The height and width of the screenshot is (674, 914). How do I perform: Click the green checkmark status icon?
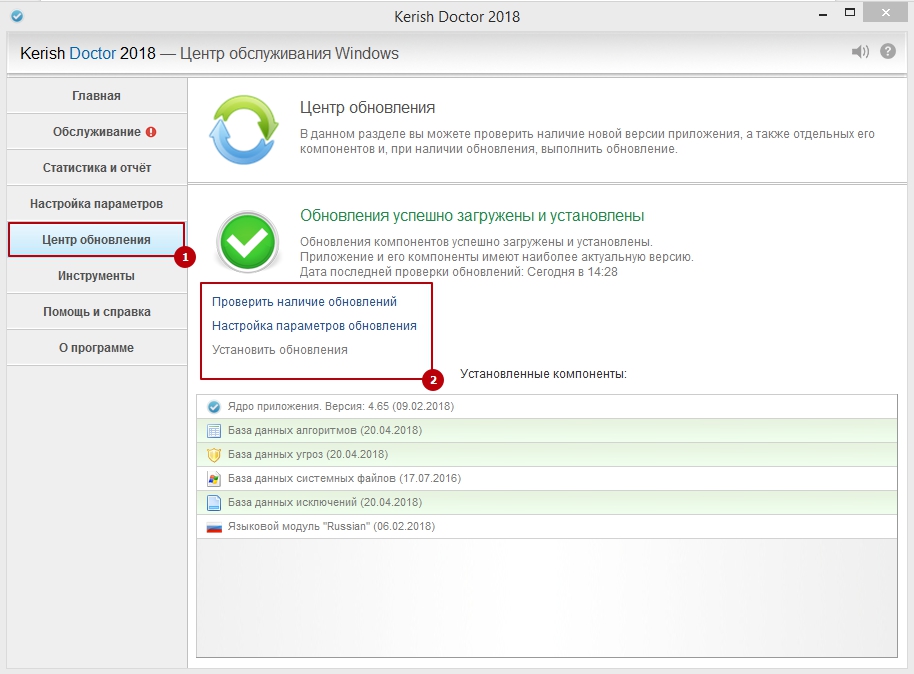click(248, 242)
